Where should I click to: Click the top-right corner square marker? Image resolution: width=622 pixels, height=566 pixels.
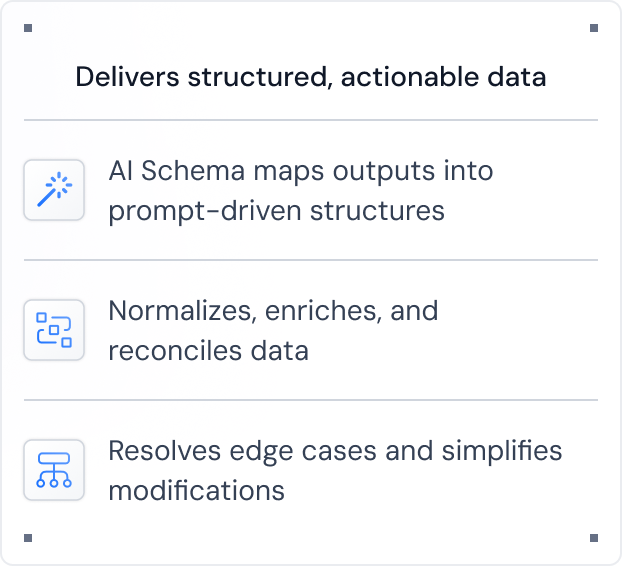[x=594, y=28]
